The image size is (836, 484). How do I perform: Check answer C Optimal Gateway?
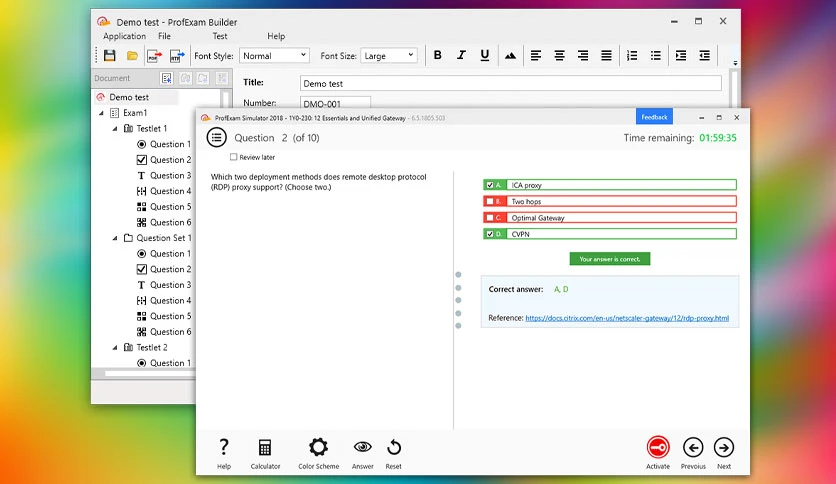[490, 217]
